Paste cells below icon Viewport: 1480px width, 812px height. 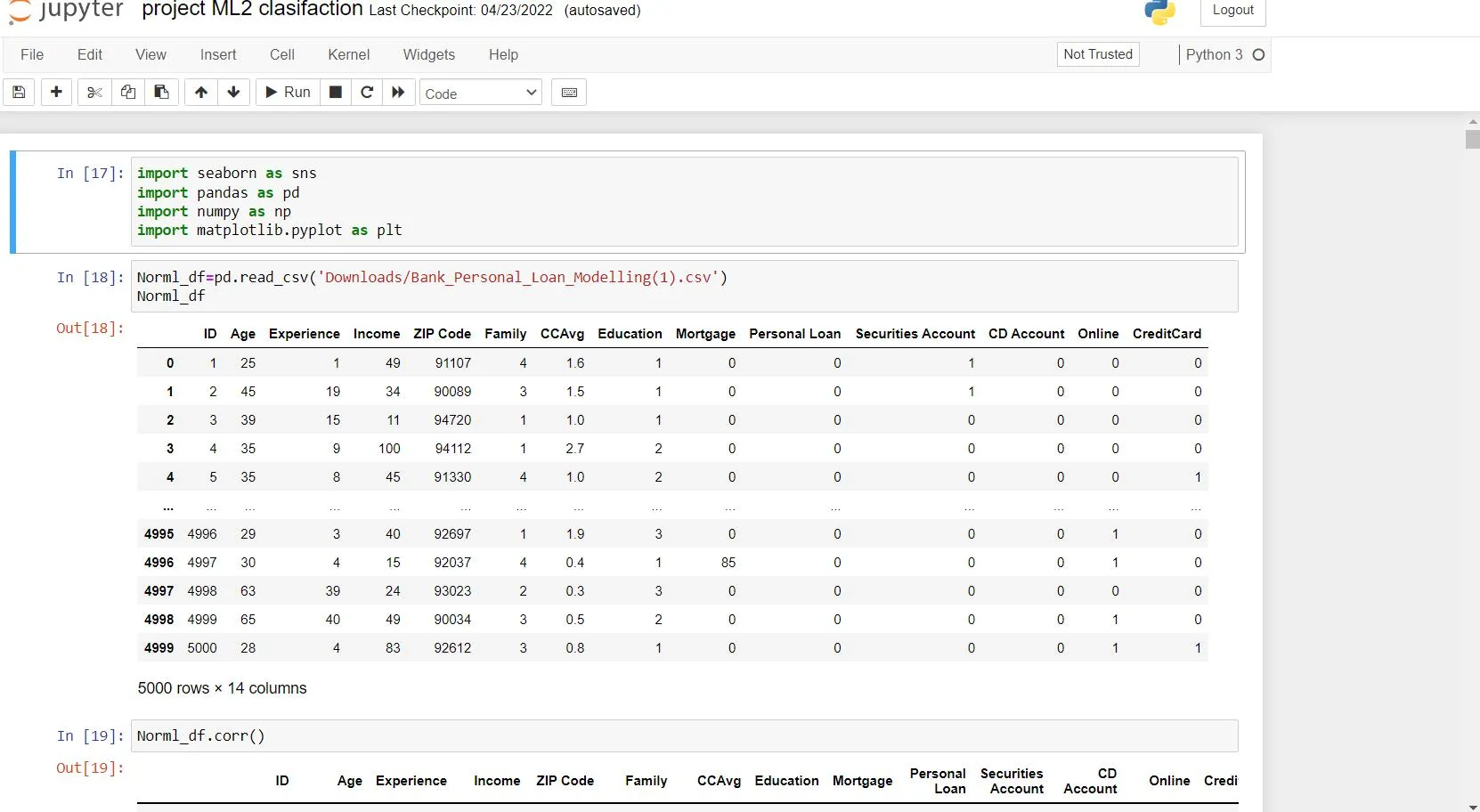pyautogui.click(x=161, y=93)
